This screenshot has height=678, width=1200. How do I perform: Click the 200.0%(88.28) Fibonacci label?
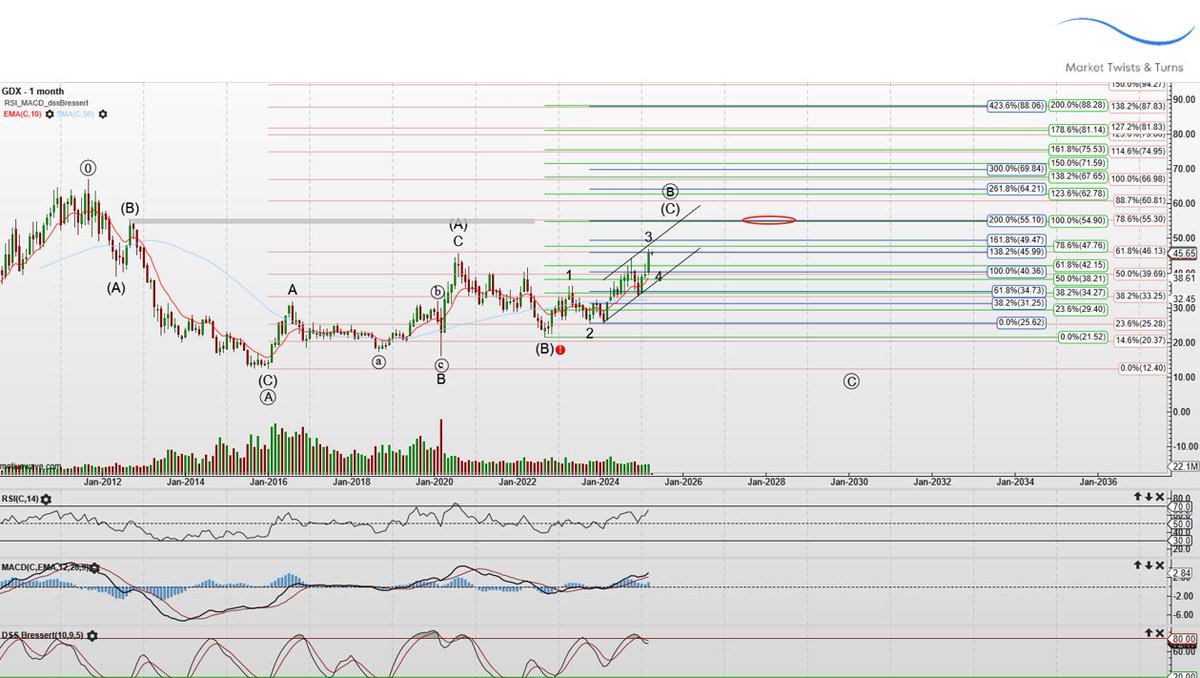point(1077,105)
